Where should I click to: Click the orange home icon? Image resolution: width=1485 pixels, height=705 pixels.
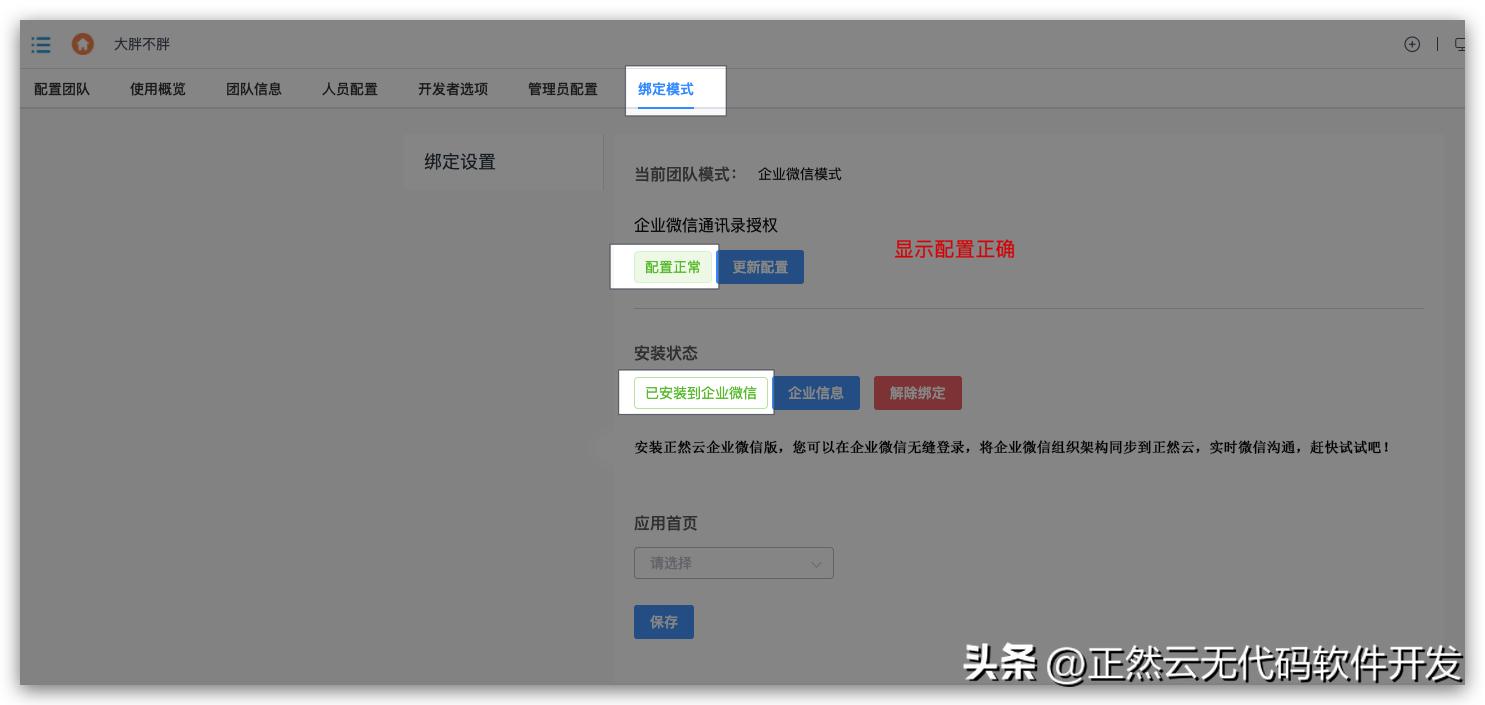tap(83, 45)
